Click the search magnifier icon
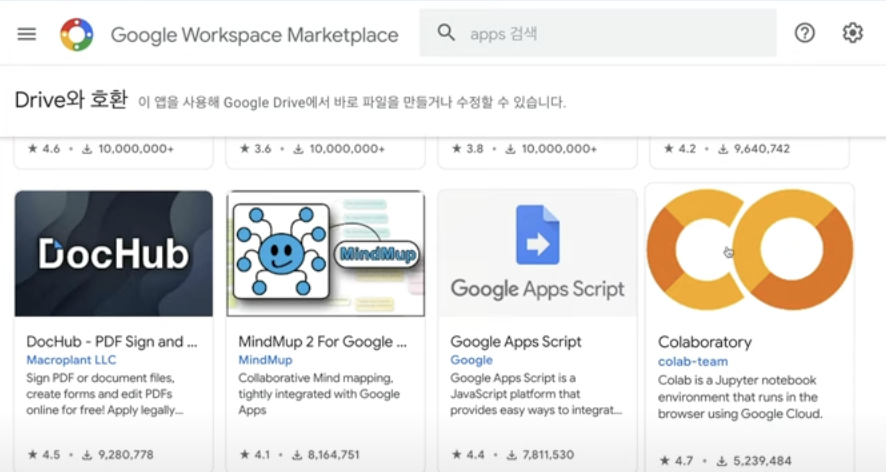 coord(446,33)
